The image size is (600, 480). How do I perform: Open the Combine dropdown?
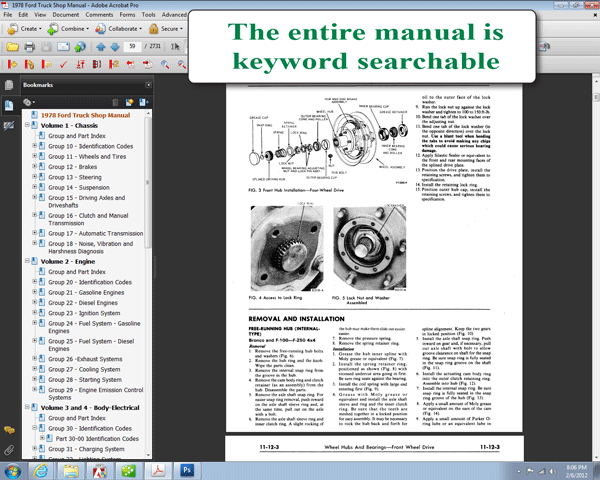coord(68,29)
